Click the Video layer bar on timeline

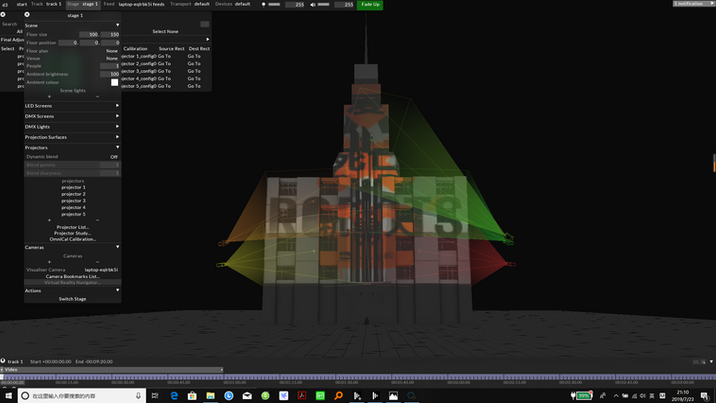112,370
